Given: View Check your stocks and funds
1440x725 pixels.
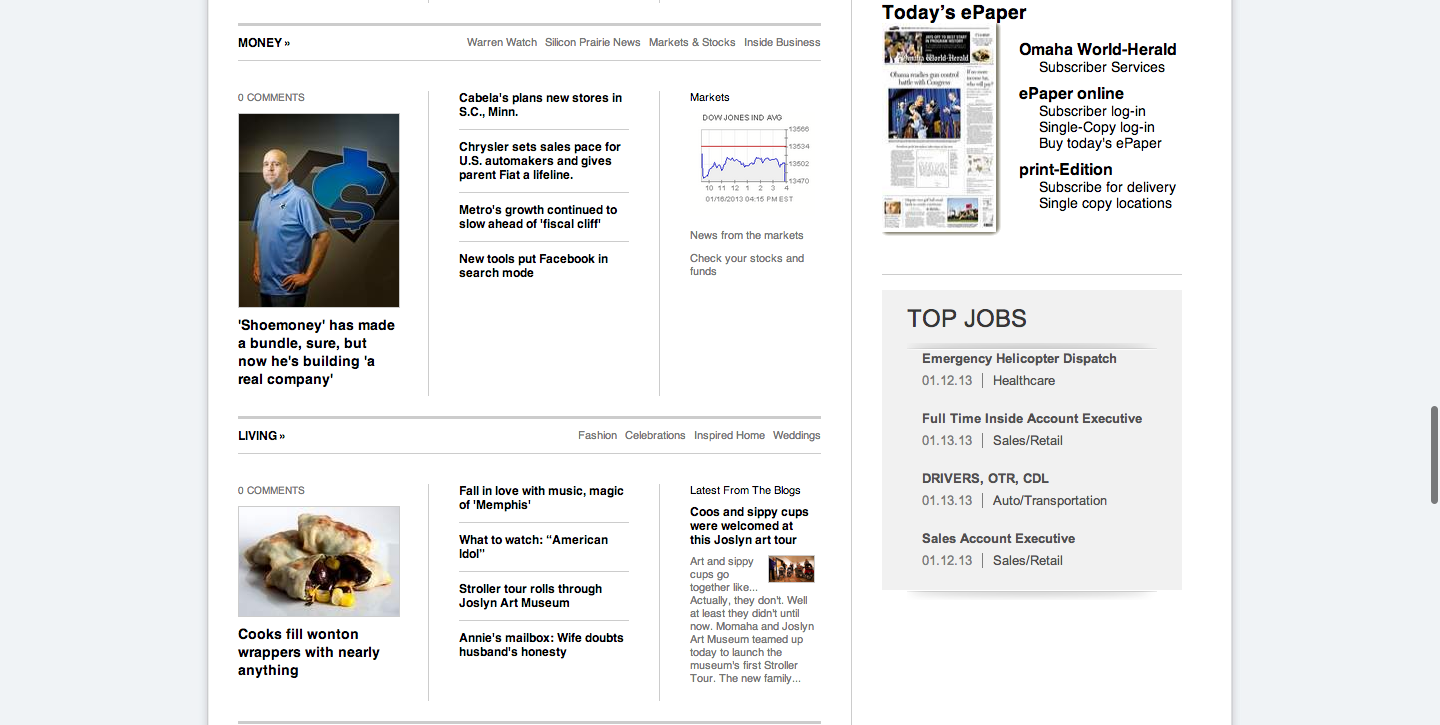Looking at the screenshot, I should pos(746,265).
